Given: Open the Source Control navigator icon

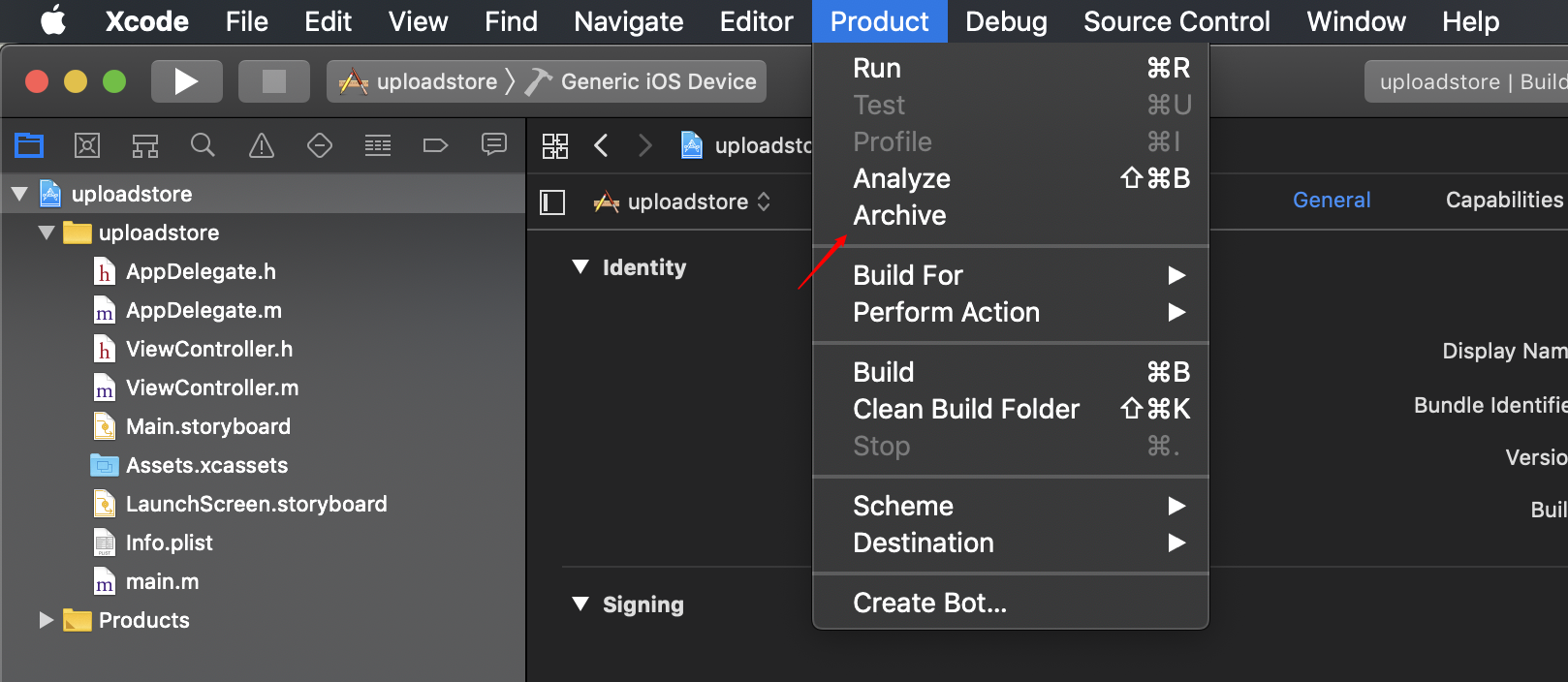Looking at the screenshot, I should click(87, 145).
